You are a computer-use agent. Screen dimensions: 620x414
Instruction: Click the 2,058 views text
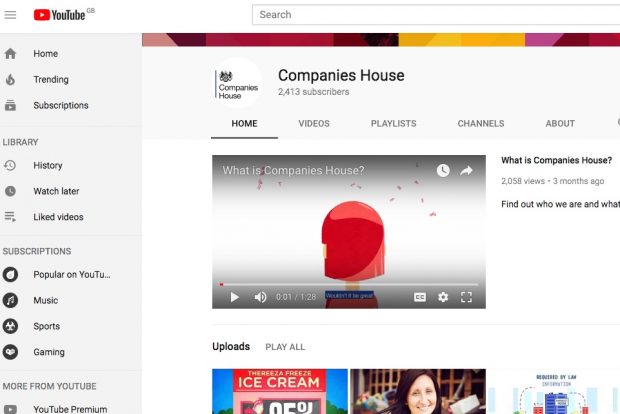(x=523, y=181)
